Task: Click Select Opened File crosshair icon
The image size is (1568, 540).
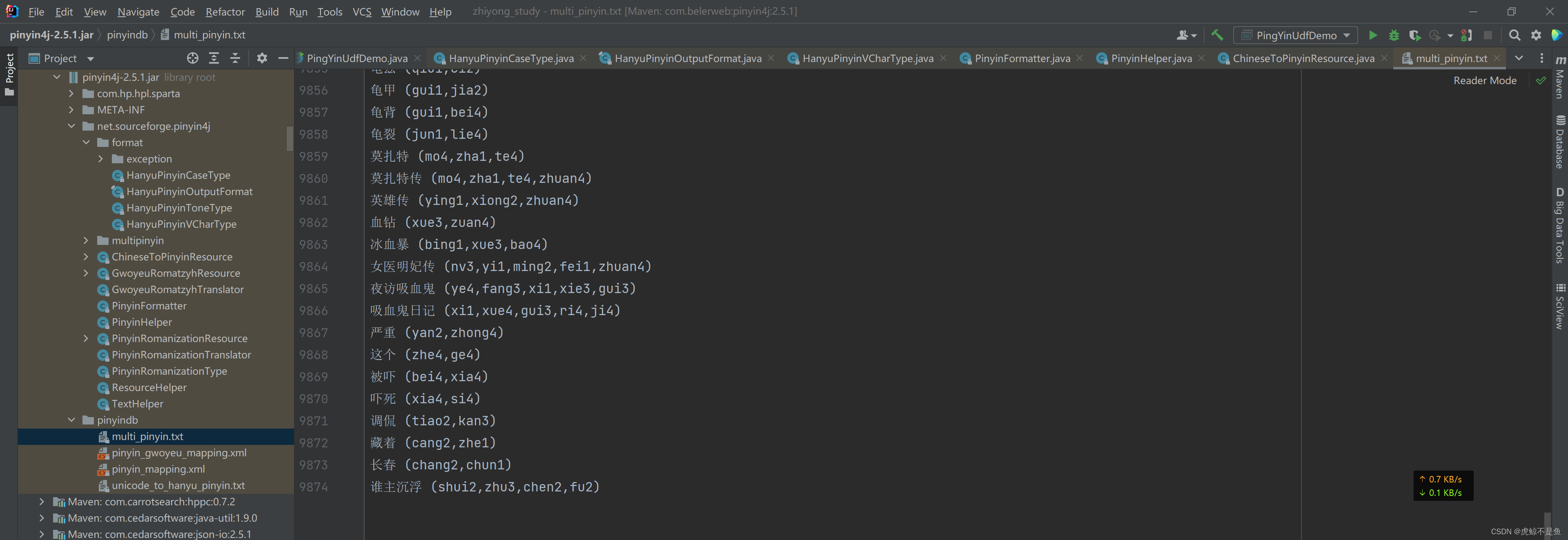Action: pyautogui.click(x=192, y=58)
